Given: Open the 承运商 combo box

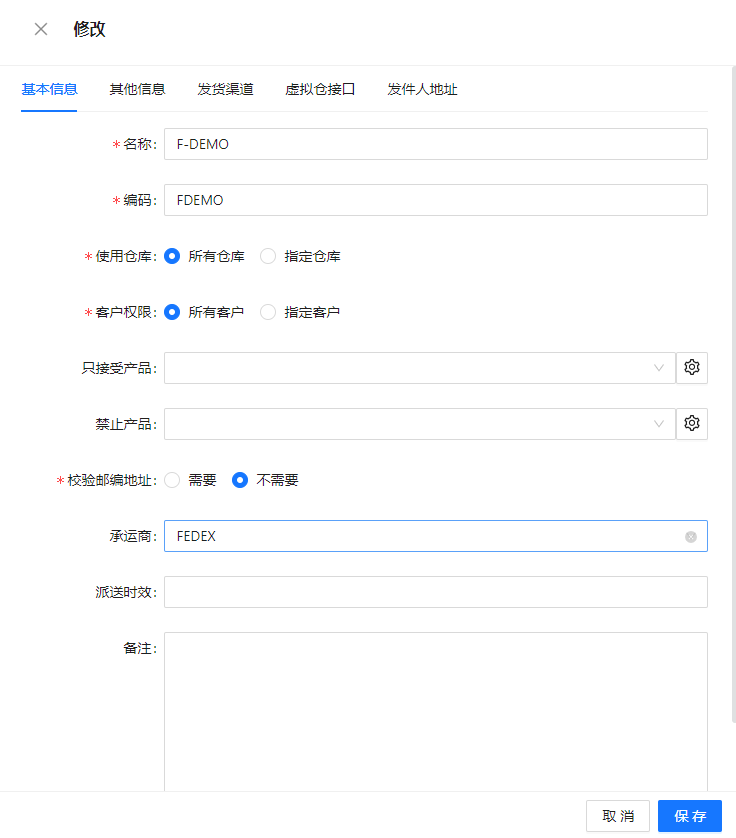Looking at the screenshot, I should click(420, 536).
